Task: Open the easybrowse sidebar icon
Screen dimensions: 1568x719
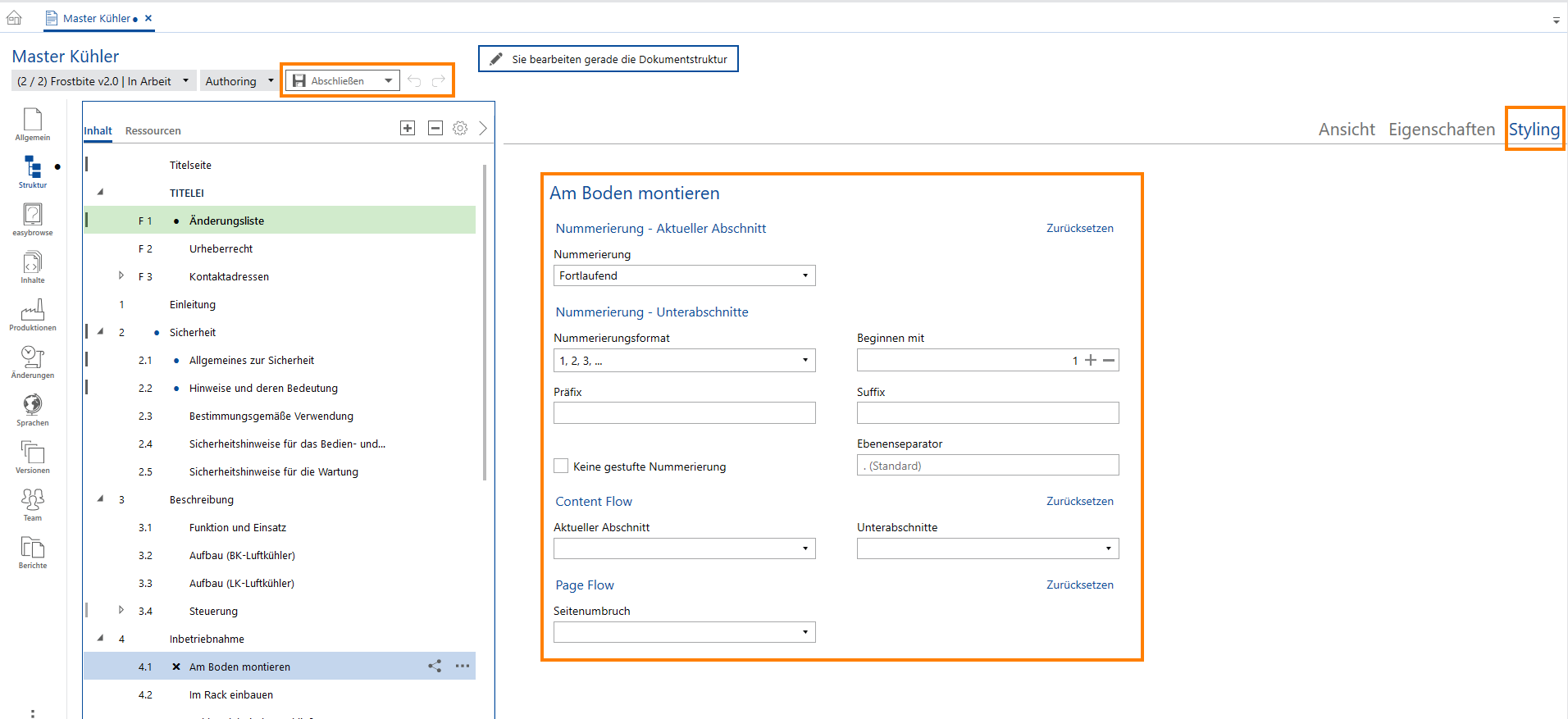Action: click(33, 219)
